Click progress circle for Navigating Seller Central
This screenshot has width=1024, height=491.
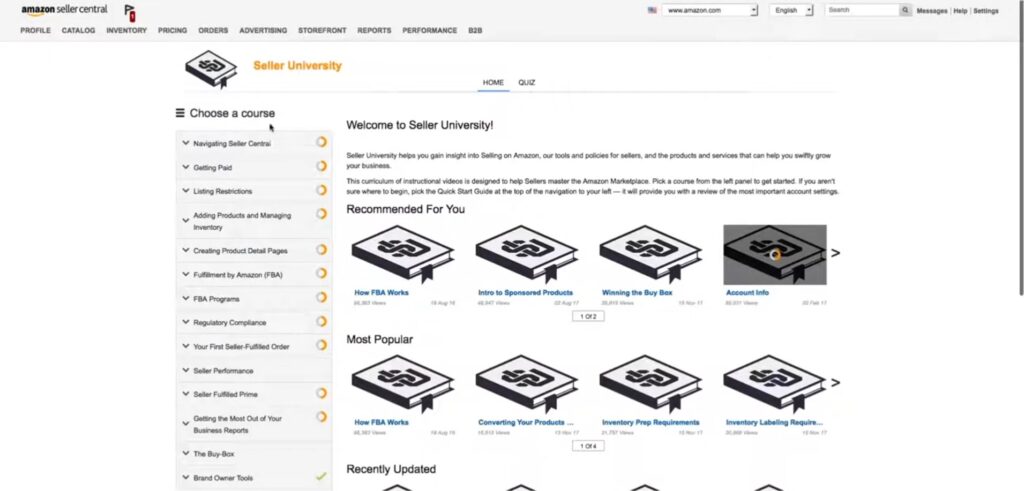[321, 142]
